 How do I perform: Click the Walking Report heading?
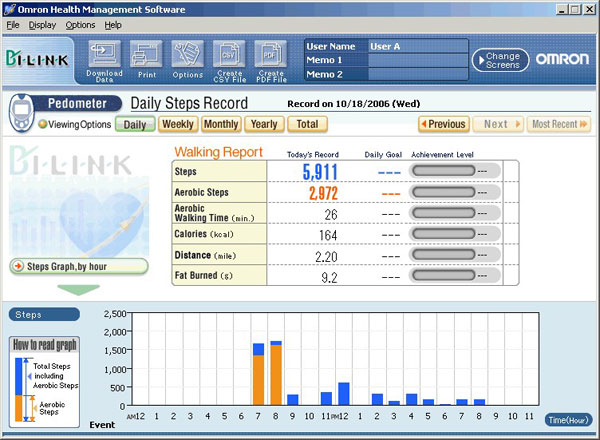point(218,152)
